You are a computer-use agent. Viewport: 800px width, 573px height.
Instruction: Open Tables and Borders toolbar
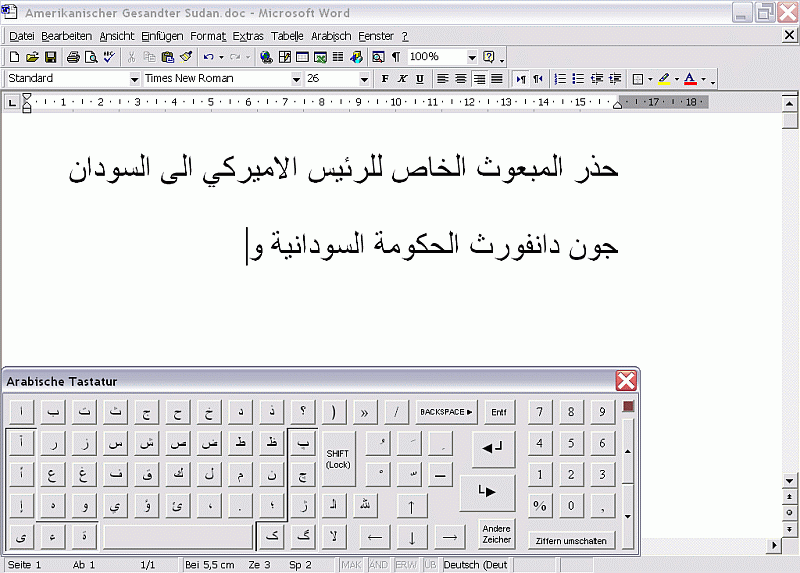pyautogui.click(x=285, y=57)
